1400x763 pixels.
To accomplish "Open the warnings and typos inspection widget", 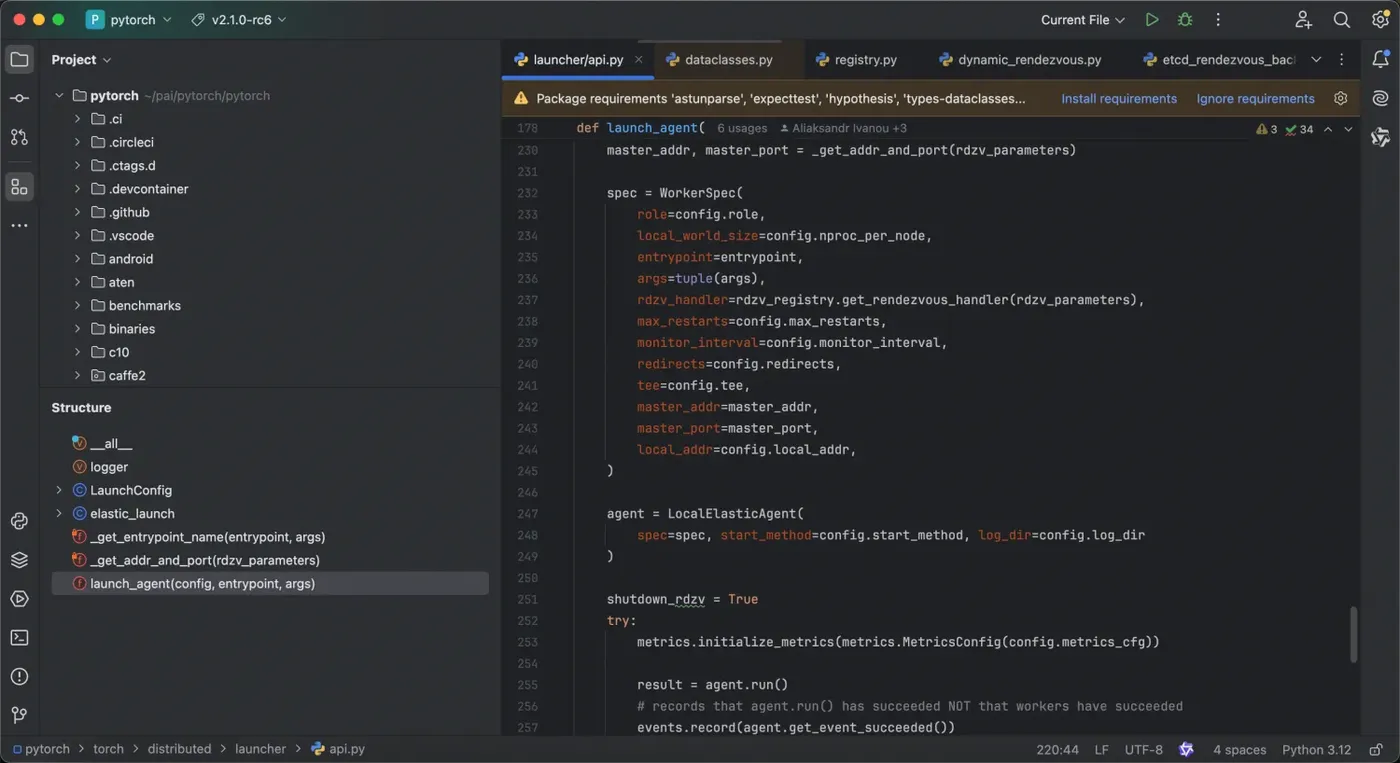I will tap(1285, 129).
